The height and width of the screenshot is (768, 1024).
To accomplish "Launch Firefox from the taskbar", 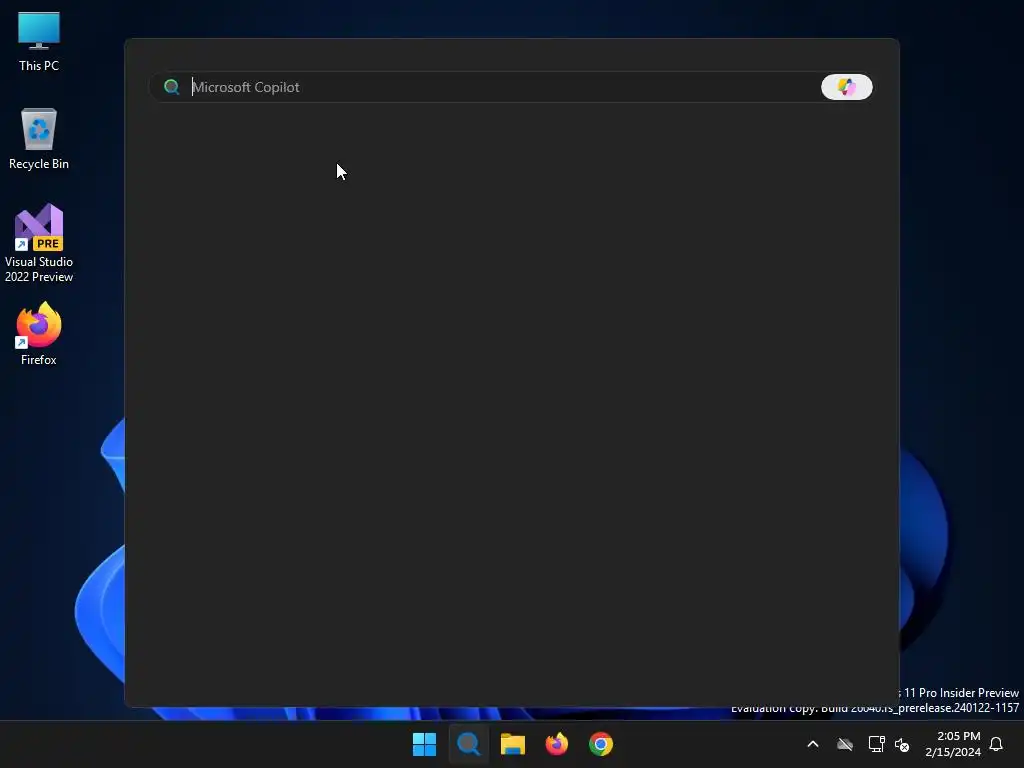I will click(x=556, y=744).
